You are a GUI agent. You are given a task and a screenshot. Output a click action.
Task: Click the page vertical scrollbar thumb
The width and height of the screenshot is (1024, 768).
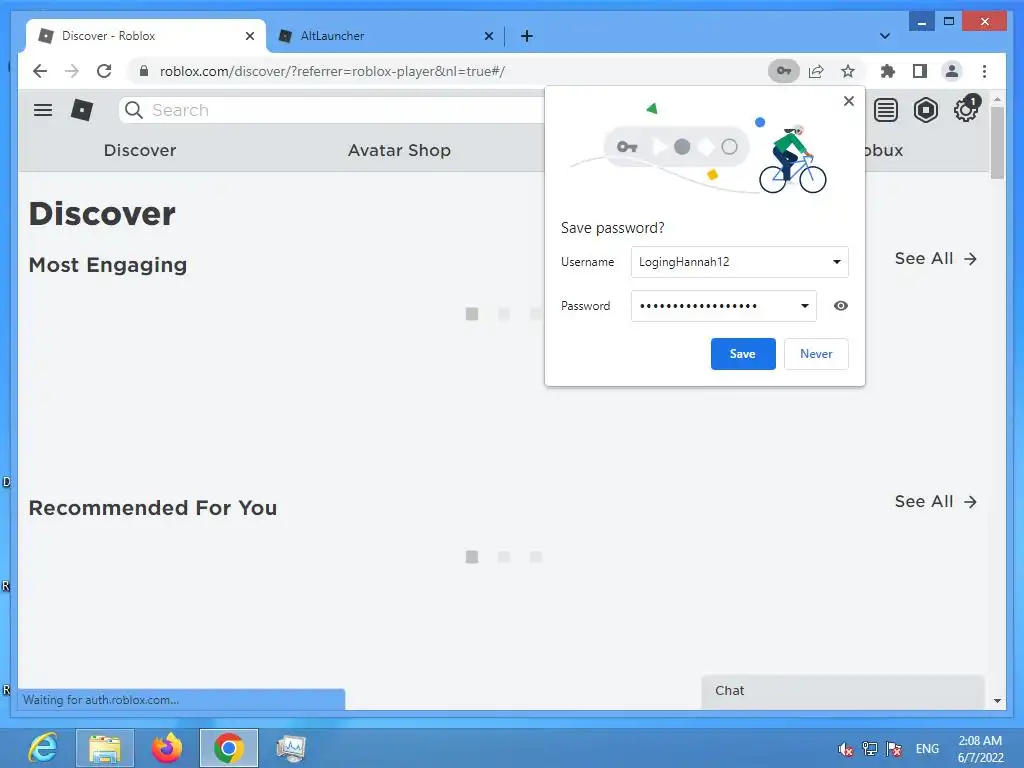tap(997, 142)
